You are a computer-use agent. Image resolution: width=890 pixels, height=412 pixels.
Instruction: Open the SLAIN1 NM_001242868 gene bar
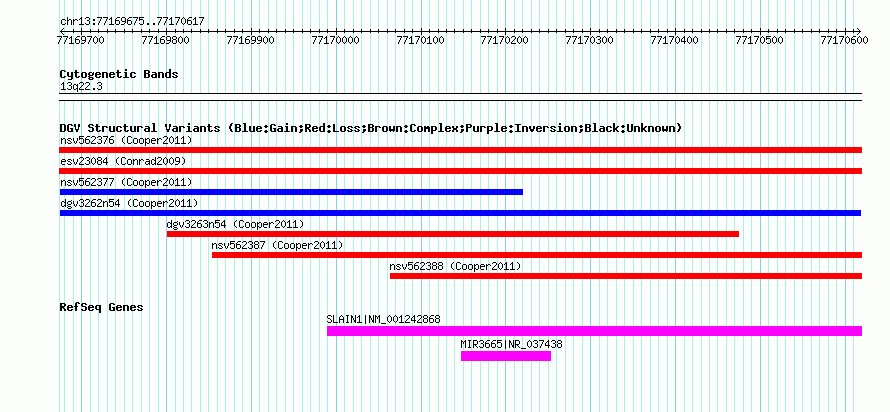click(x=594, y=331)
